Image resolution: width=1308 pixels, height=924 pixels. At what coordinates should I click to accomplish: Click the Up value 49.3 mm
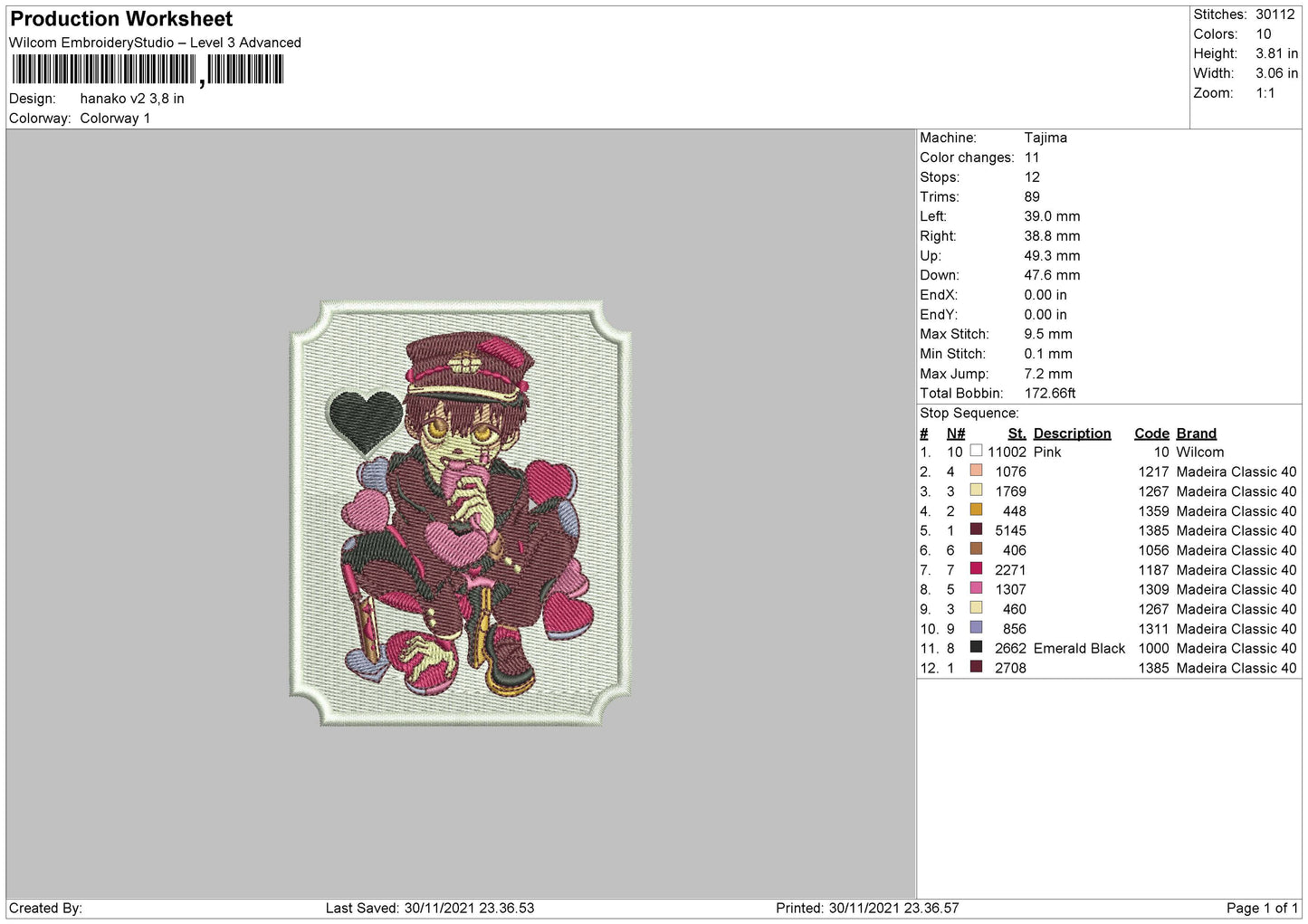coord(1052,256)
